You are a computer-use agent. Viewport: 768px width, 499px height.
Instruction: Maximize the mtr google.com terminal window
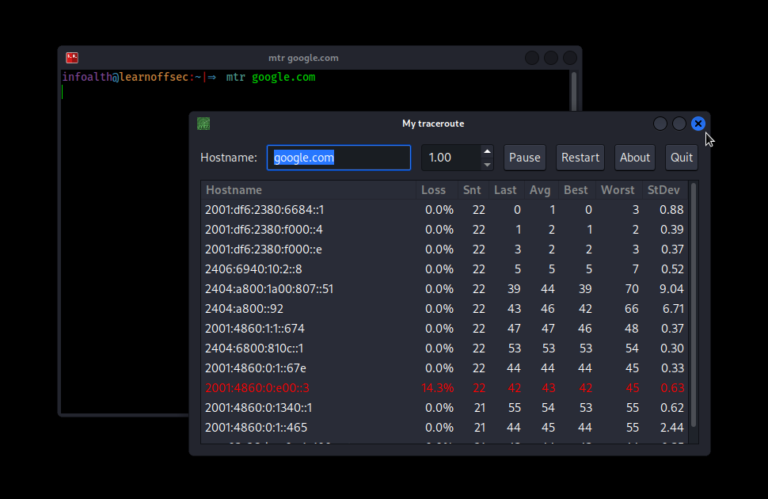coord(551,58)
